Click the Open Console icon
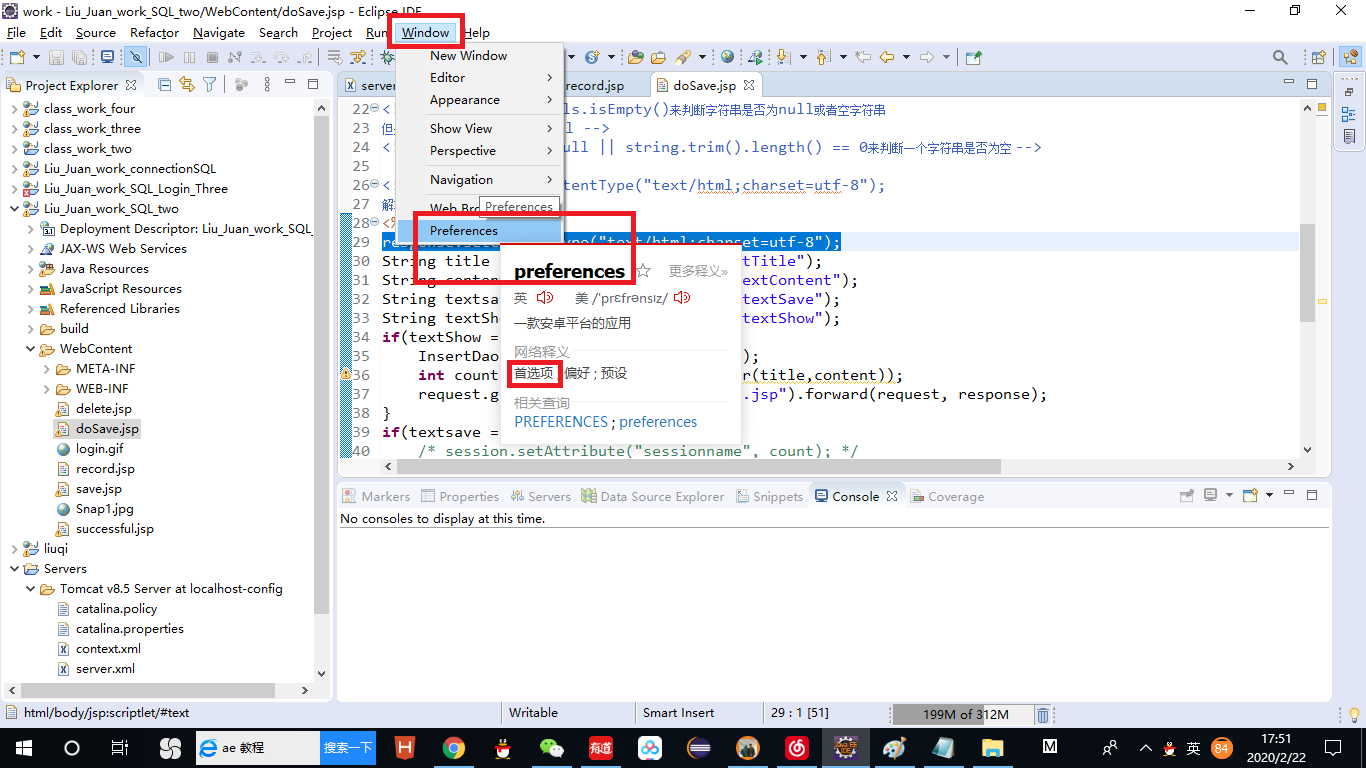Screen dimensions: 1366x768 click(1250, 495)
